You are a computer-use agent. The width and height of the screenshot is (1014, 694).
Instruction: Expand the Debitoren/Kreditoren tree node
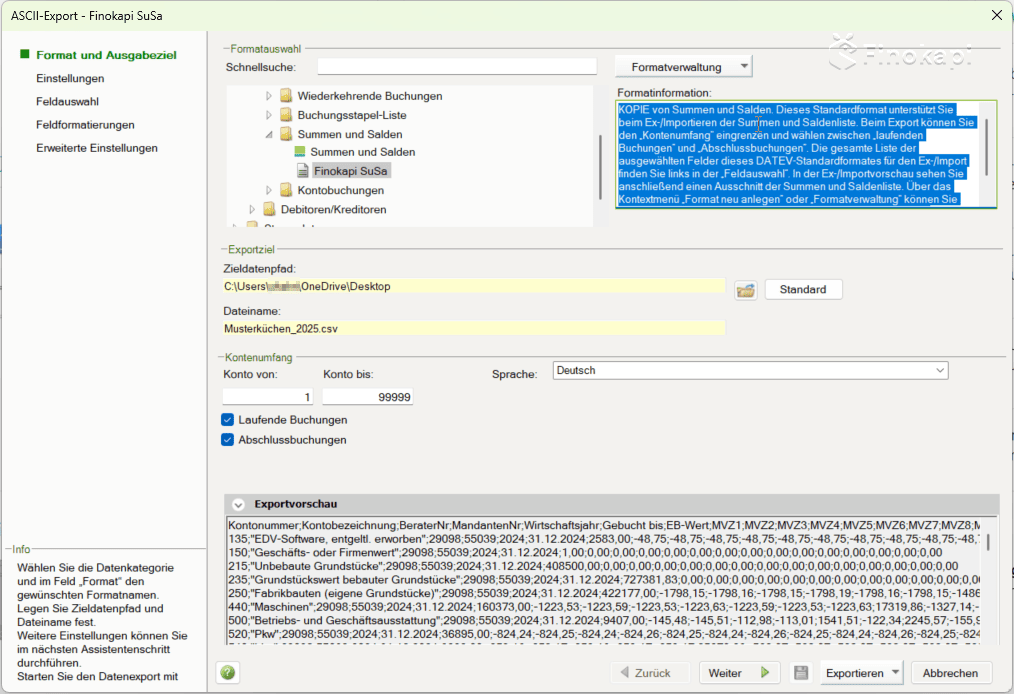[x=252, y=209]
